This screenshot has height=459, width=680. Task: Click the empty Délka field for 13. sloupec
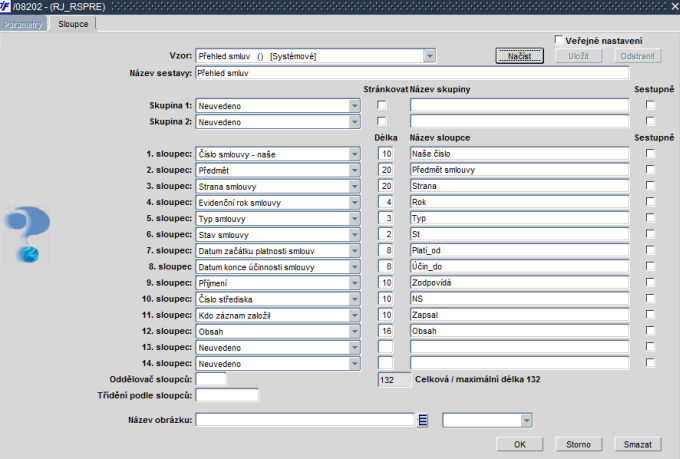coord(386,347)
